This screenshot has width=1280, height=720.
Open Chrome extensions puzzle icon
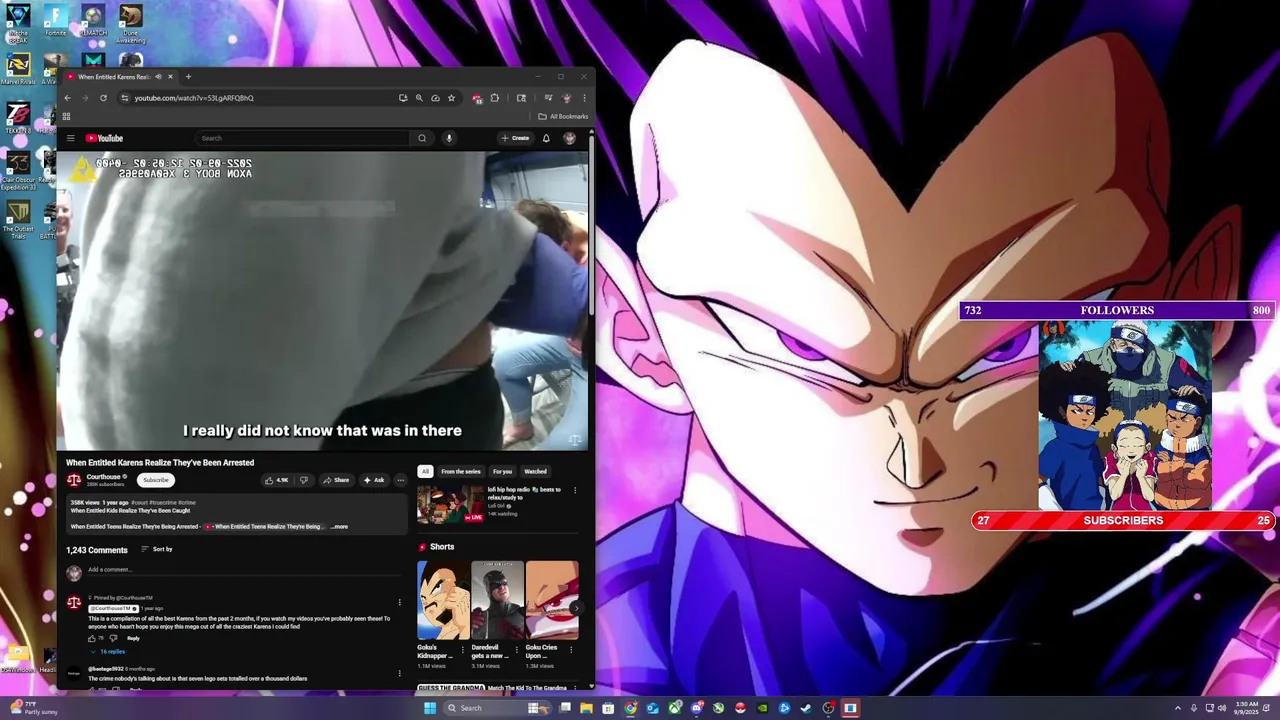click(x=494, y=98)
